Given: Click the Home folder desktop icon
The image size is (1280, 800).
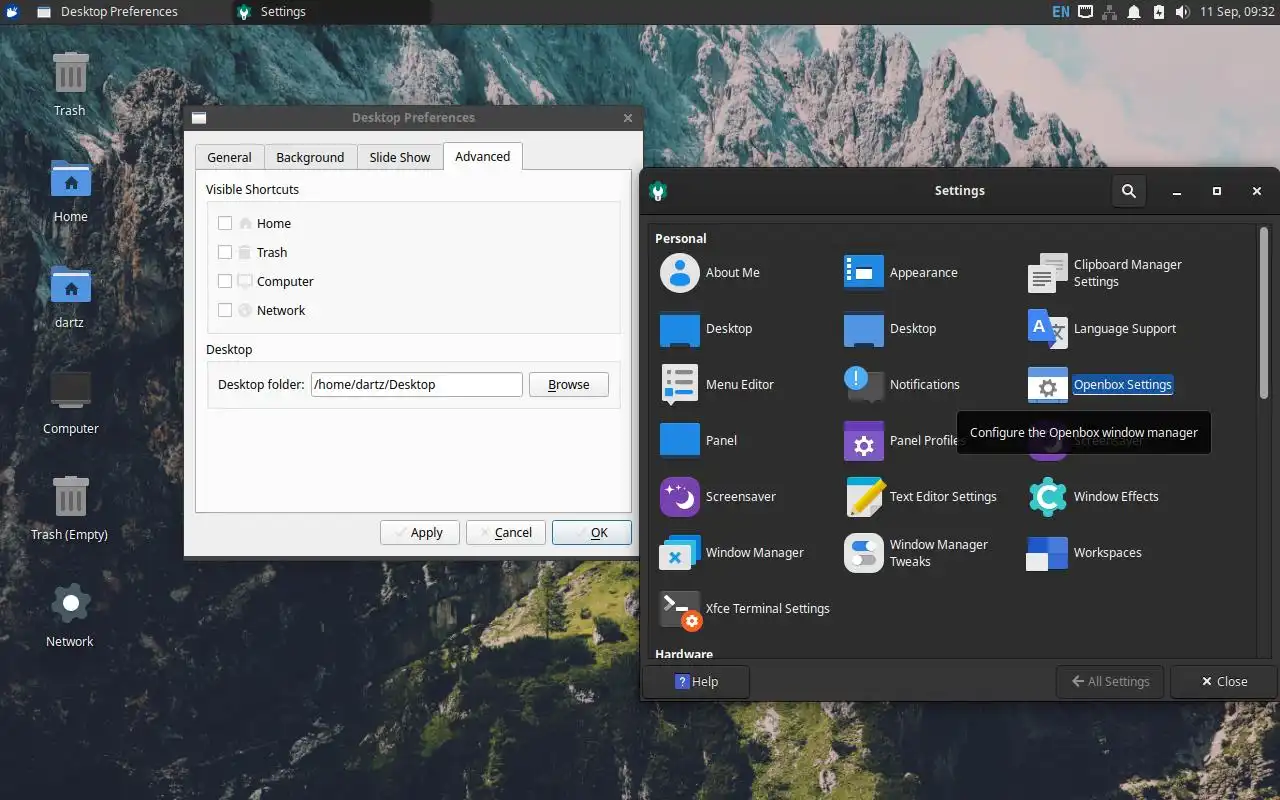Looking at the screenshot, I should click(x=70, y=191).
